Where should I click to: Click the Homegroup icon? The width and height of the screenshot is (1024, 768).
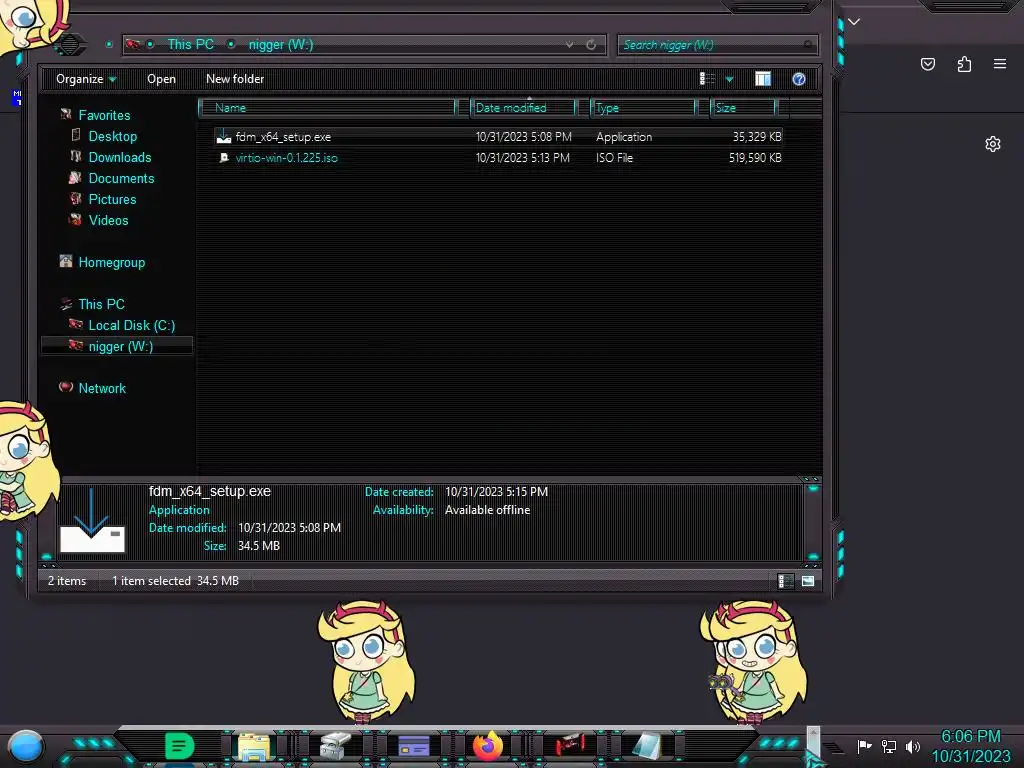tap(66, 261)
